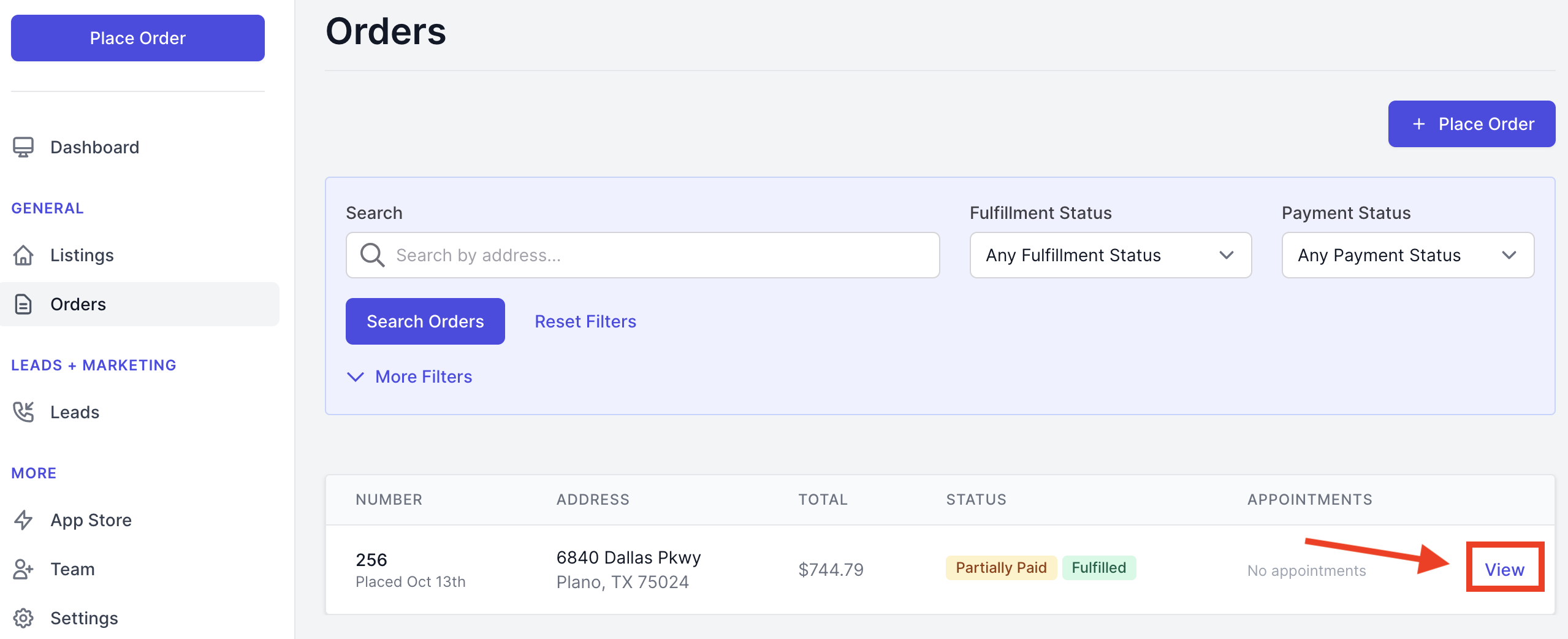Focus the Search by address field
Viewport: 1568px width, 639px height.
coord(642,255)
